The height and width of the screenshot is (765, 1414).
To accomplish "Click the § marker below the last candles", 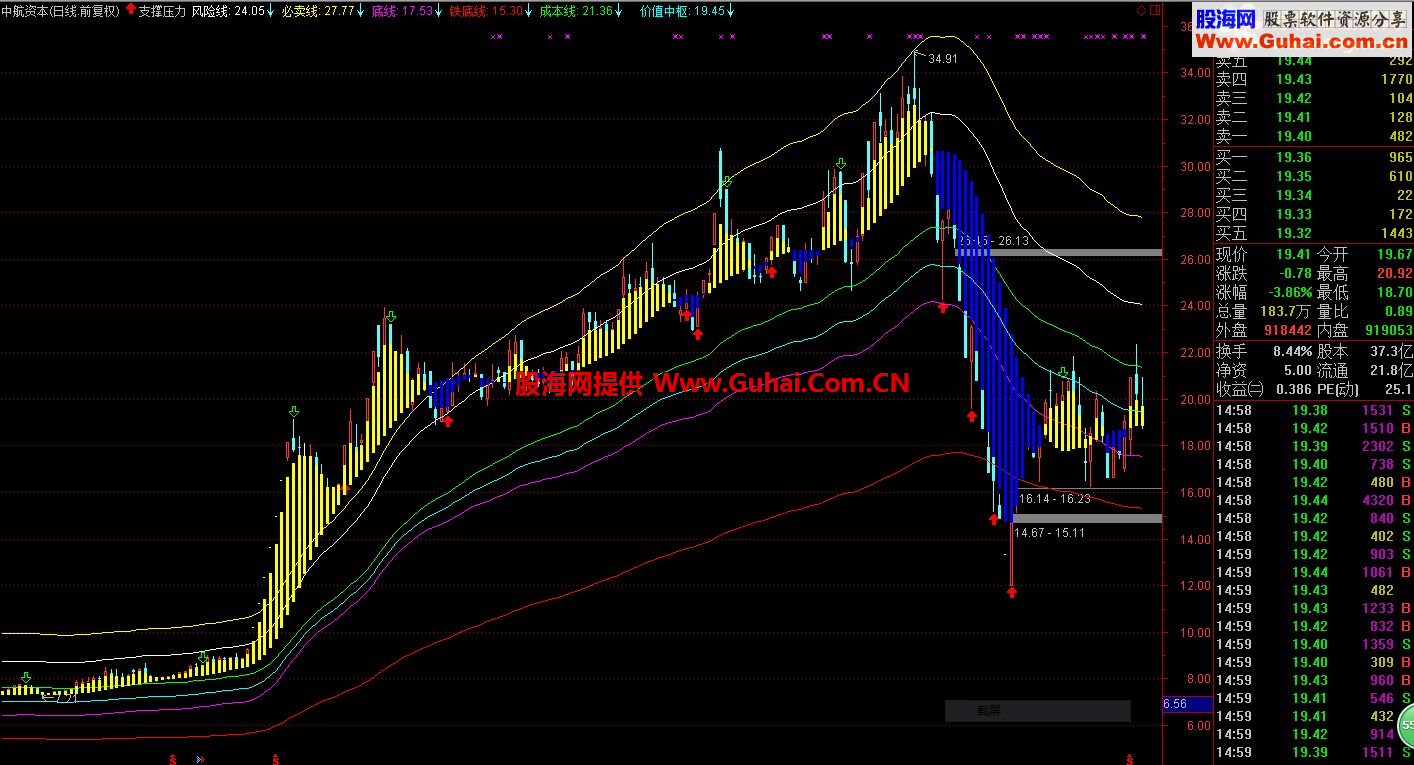I will pyautogui.click(x=1131, y=759).
